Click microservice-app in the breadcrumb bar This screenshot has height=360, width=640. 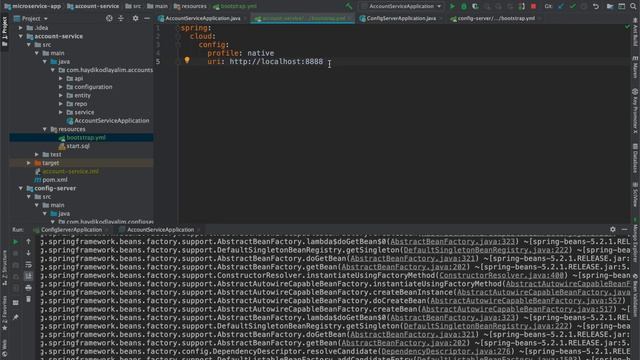pos(33,6)
